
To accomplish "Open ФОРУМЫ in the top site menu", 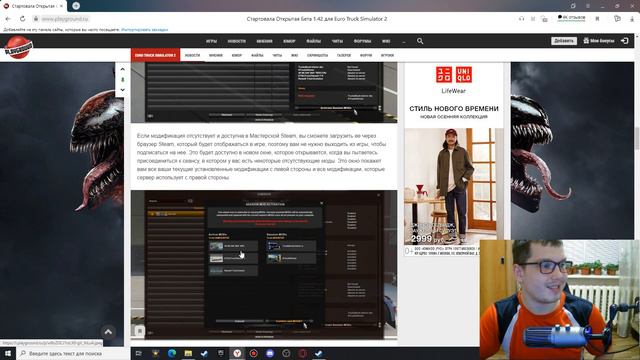I will [x=362, y=41].
